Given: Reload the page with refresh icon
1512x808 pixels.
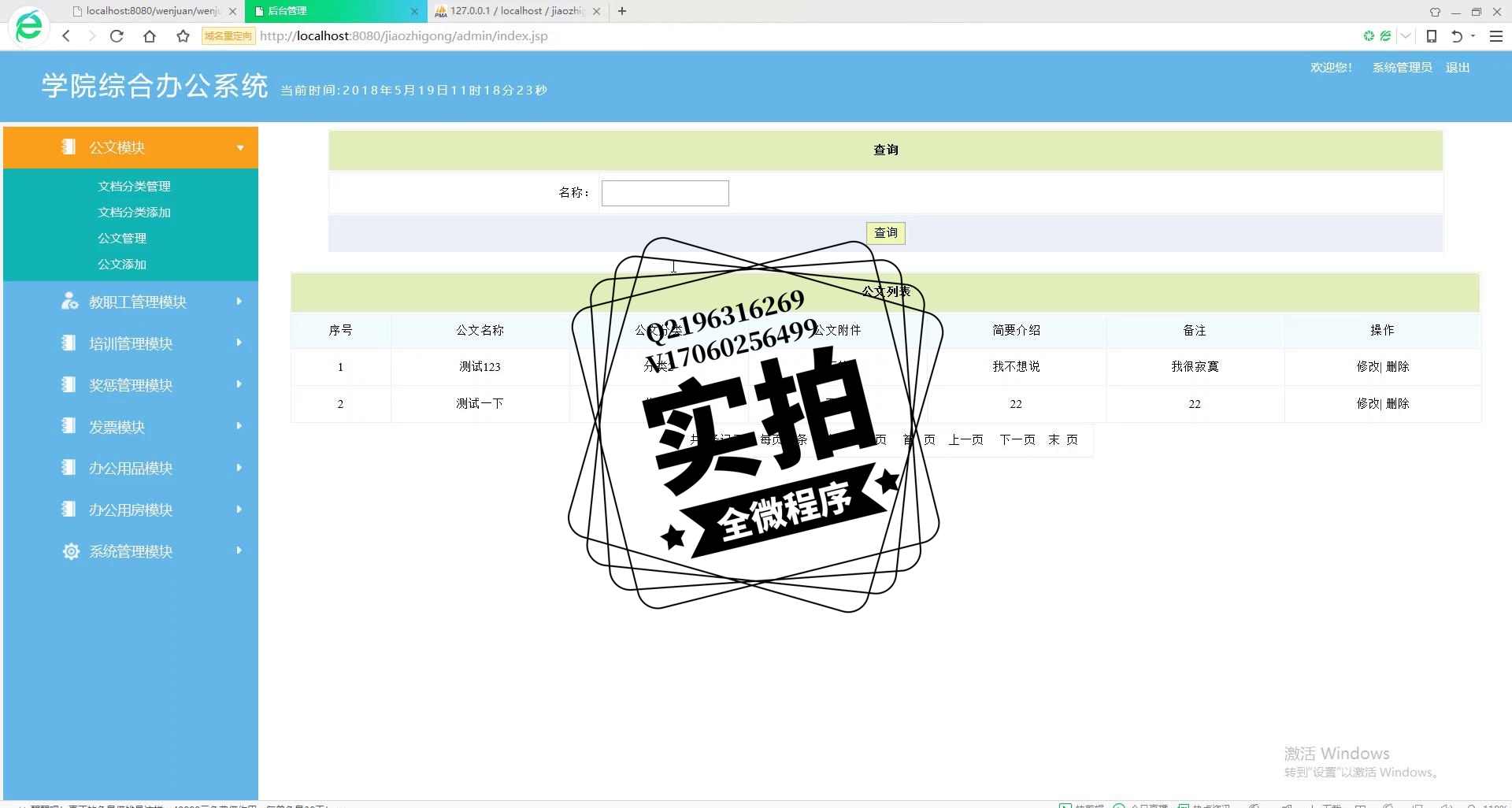Looking at the screenshot, I should tap(117, 36).
